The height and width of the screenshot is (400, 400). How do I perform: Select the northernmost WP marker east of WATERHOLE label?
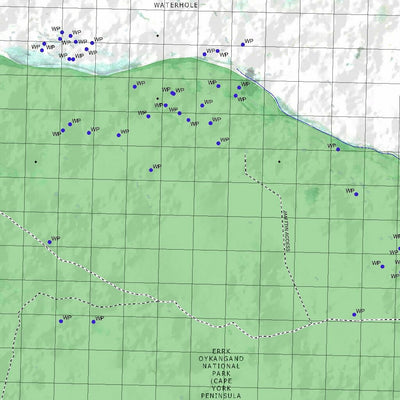(243, 44)
